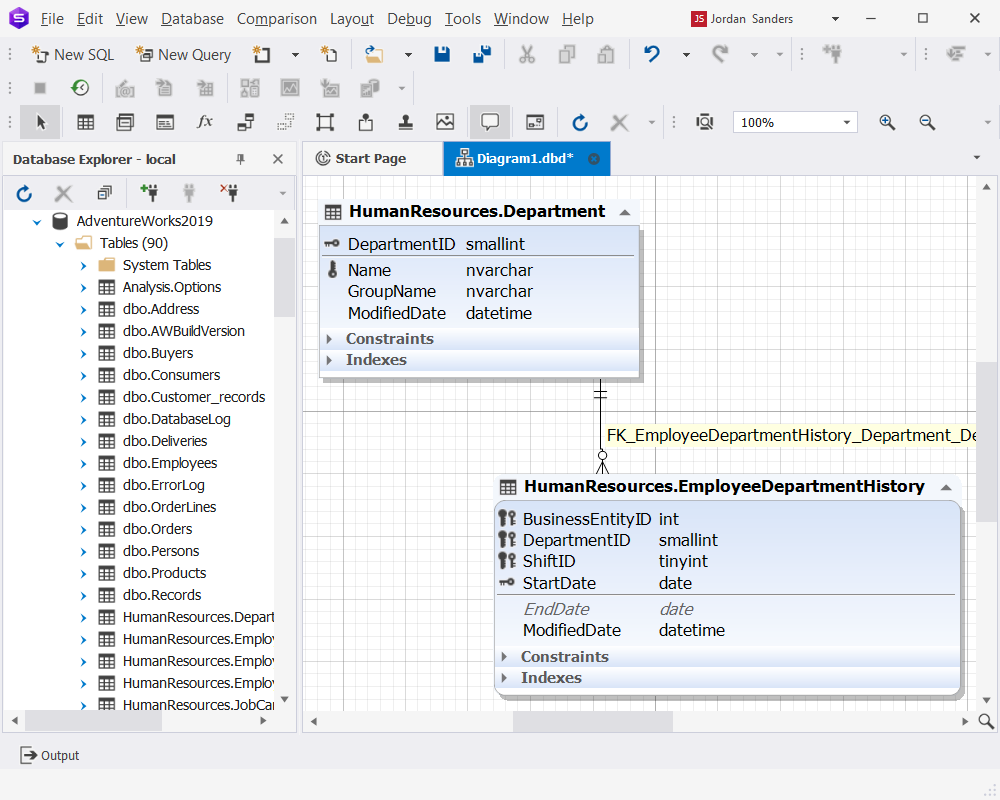Open the Layout menu
This screenshot has width=1000, height=800.
(351, 19)
